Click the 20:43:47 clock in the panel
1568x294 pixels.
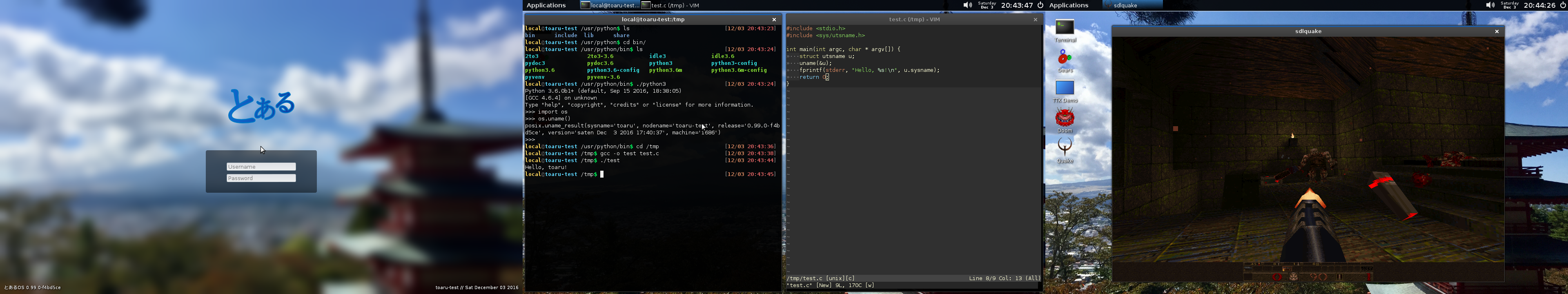[1016, 5]
